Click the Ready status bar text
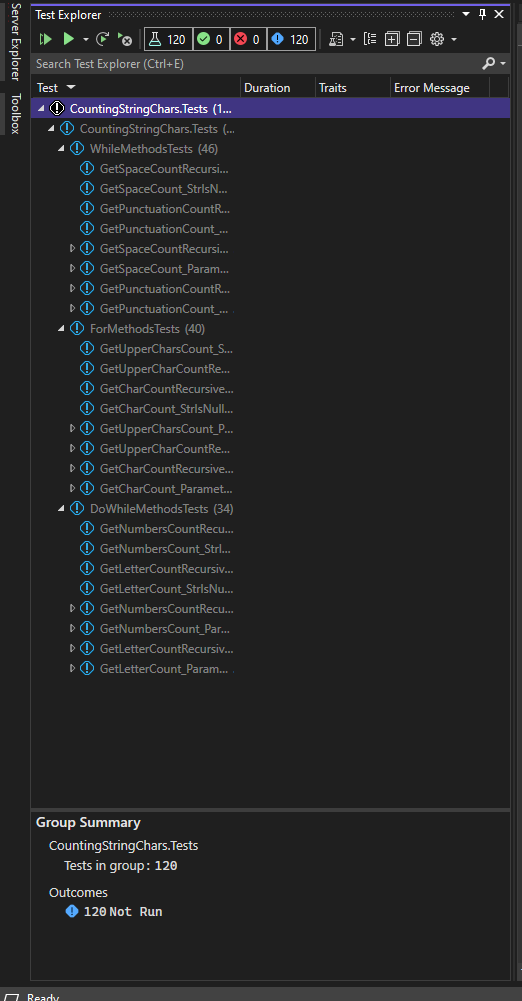Screen dimensions: 522x1001 (43, 997)
